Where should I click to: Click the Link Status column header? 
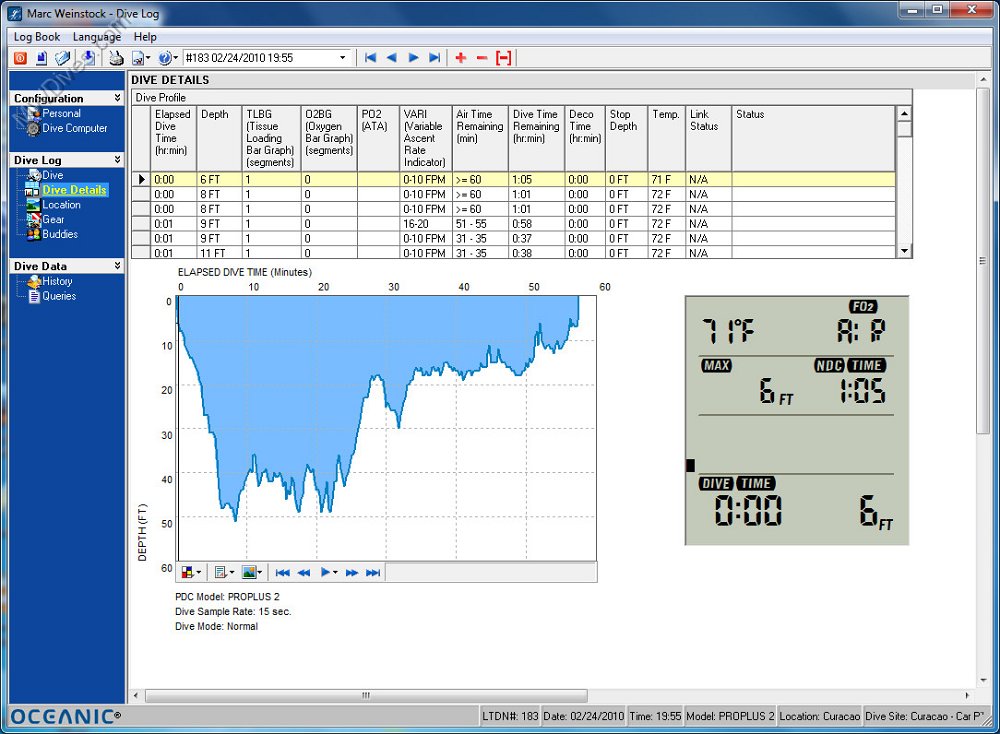708,138
